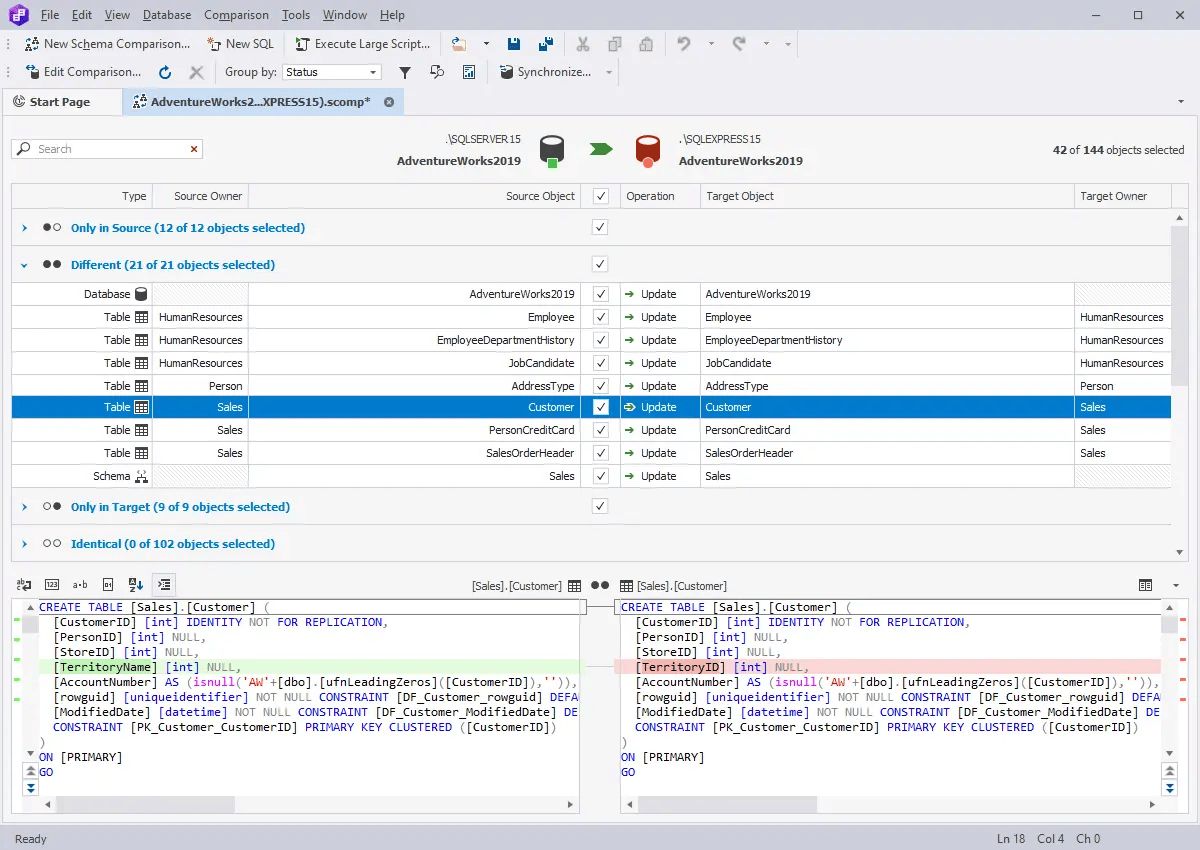Switch to the Start Page tab
Viewport: 1200px width, 850px height.
(62, 101)
